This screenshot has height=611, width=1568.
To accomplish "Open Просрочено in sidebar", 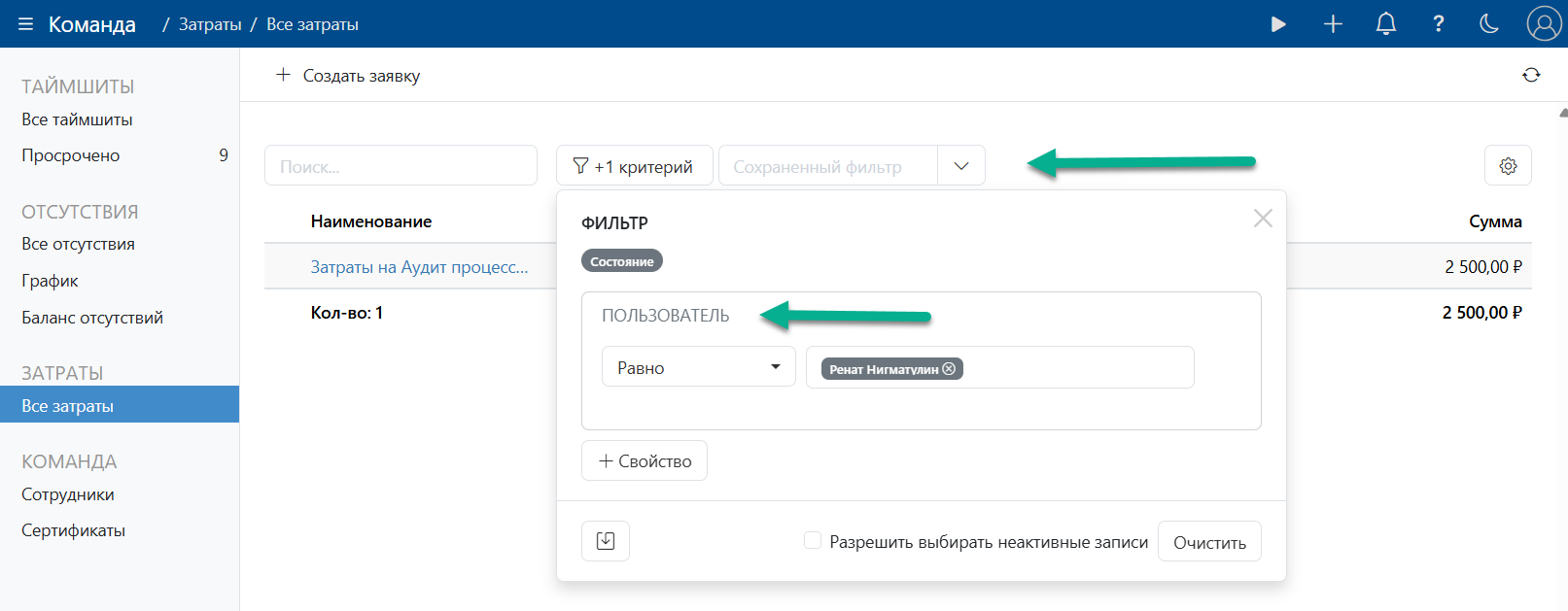I will pyautogui.click(x=71, y=155).
